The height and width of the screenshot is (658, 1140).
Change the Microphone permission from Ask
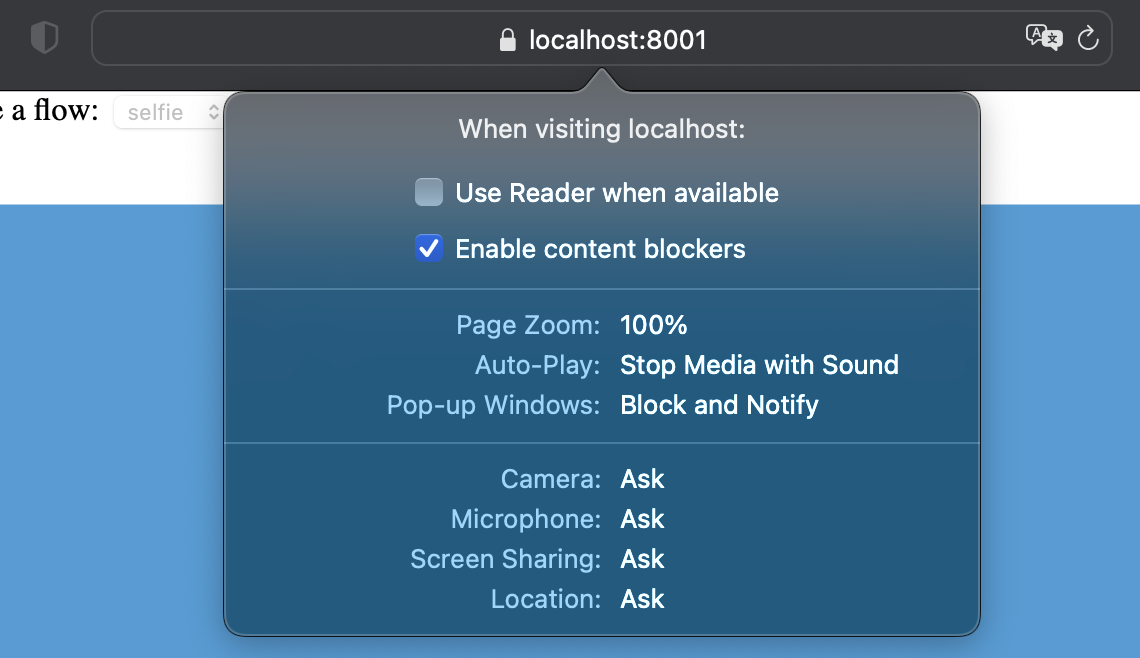pyautogui.click(x=642, y=519)
